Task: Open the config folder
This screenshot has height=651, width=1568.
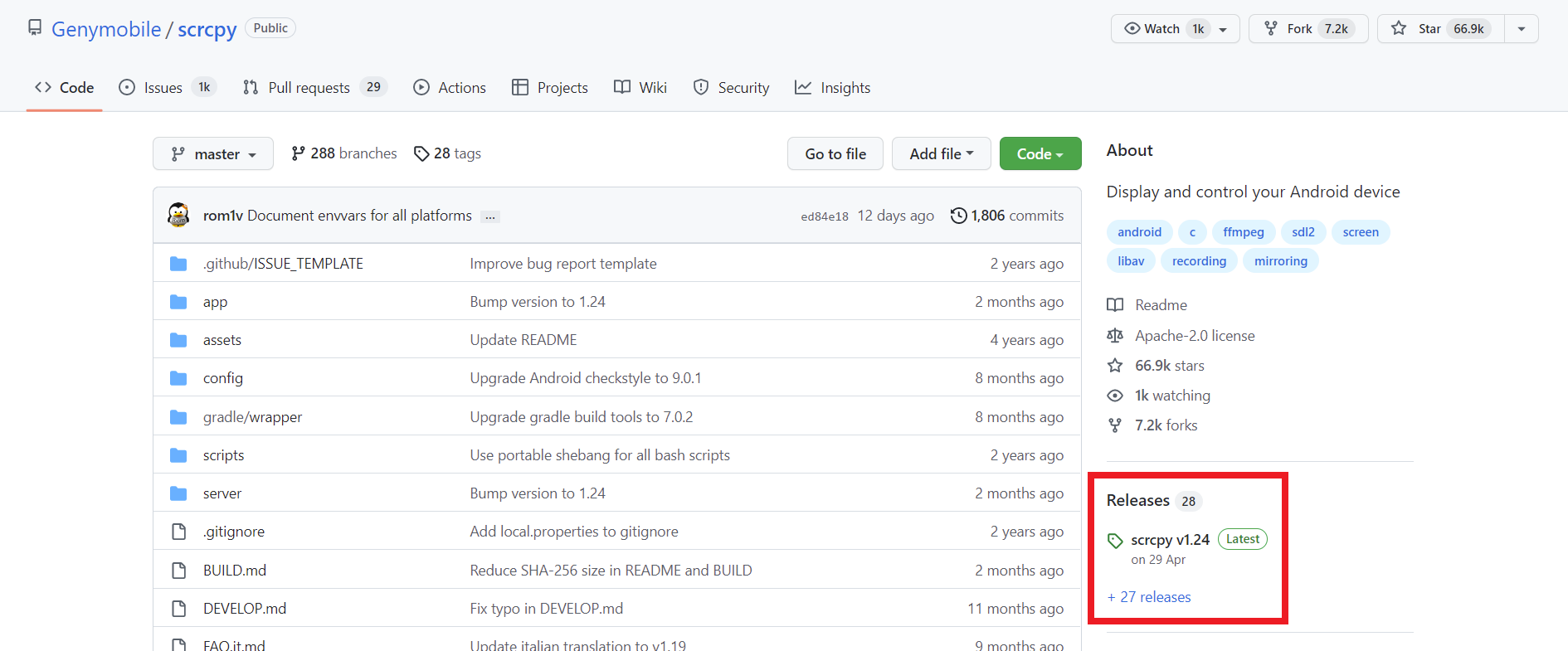Action: click(x=223, y=378)
